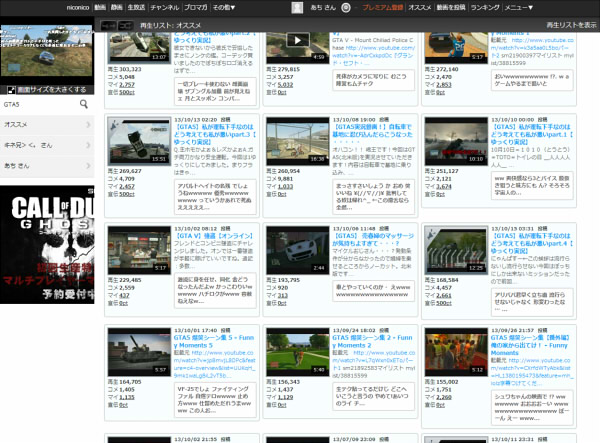This screenshot has width=600, height=443.
Task: Open title GTA5 爆笑シーン集 2 - Funny Moments 2
Action: click(372, 341)
